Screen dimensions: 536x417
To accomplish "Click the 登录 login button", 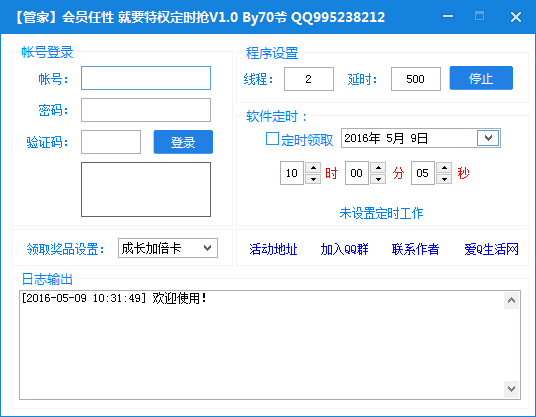I will pos(183,142).
